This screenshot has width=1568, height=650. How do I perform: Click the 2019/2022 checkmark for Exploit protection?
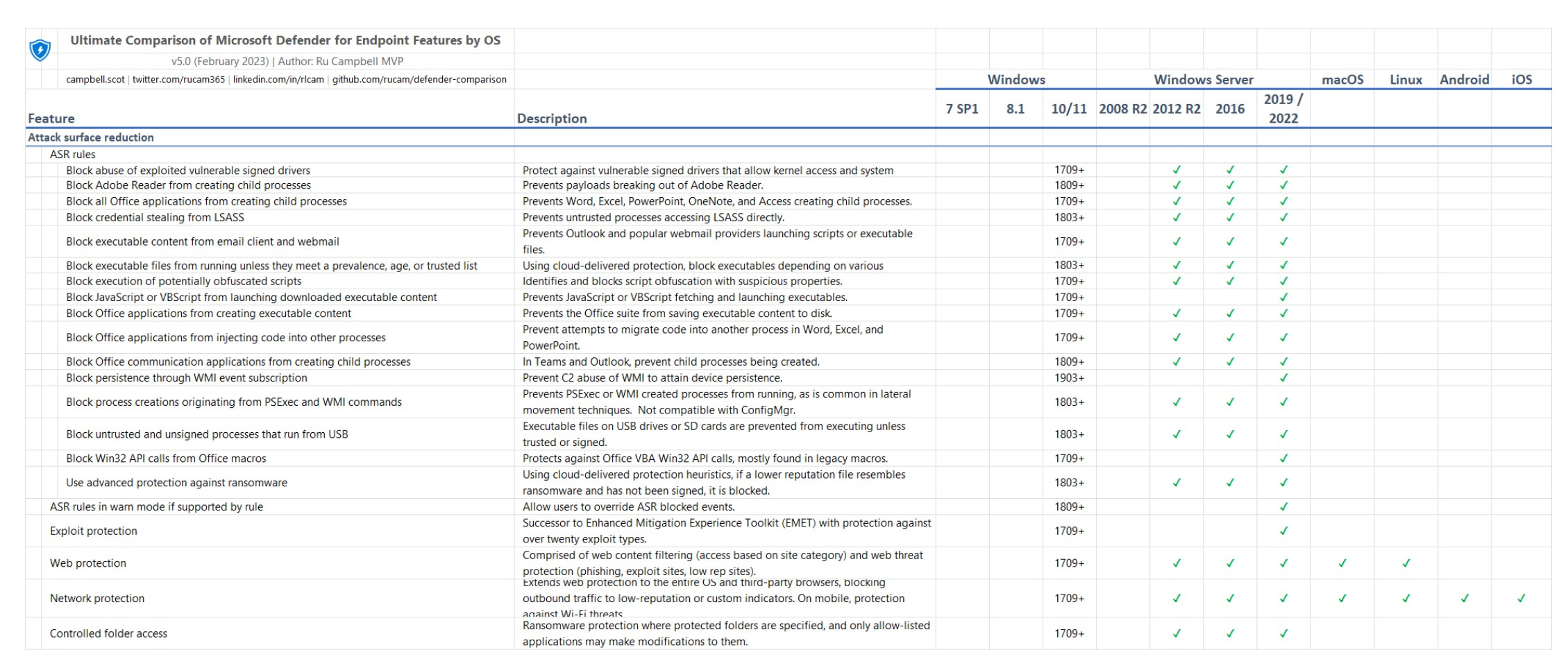(1283, 531)
